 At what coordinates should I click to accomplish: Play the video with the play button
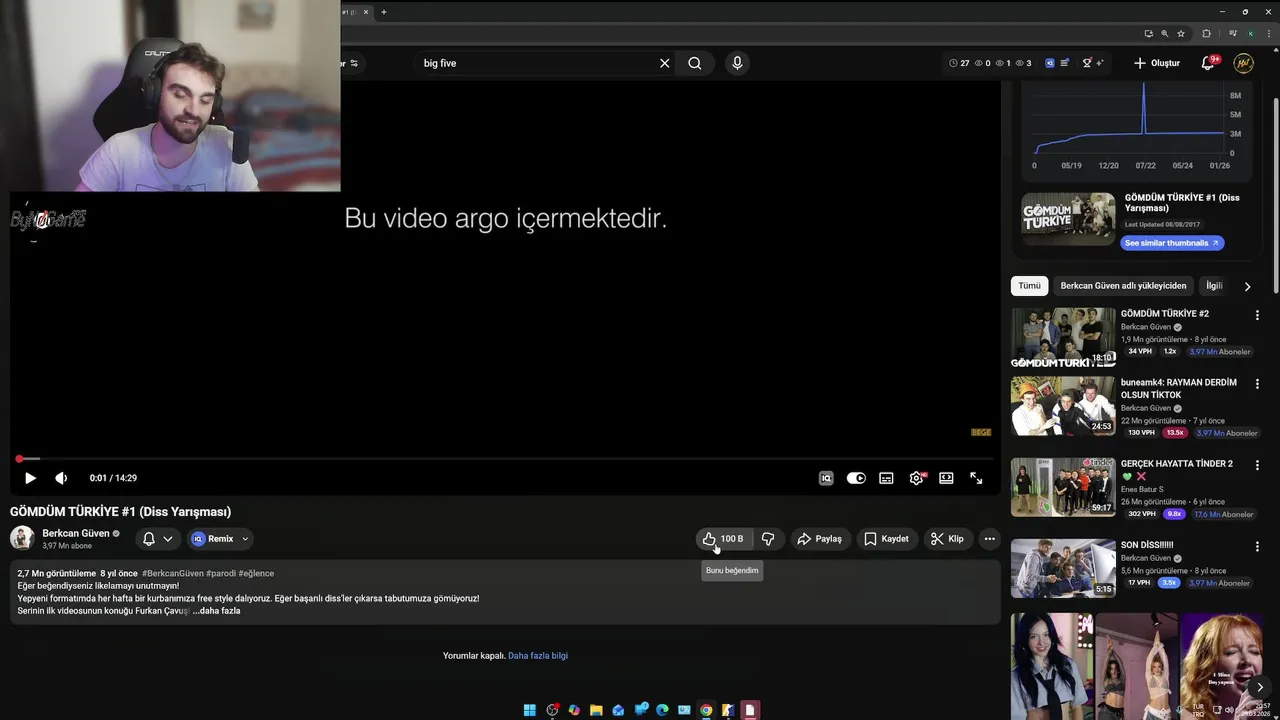click(x=30, y=478)
